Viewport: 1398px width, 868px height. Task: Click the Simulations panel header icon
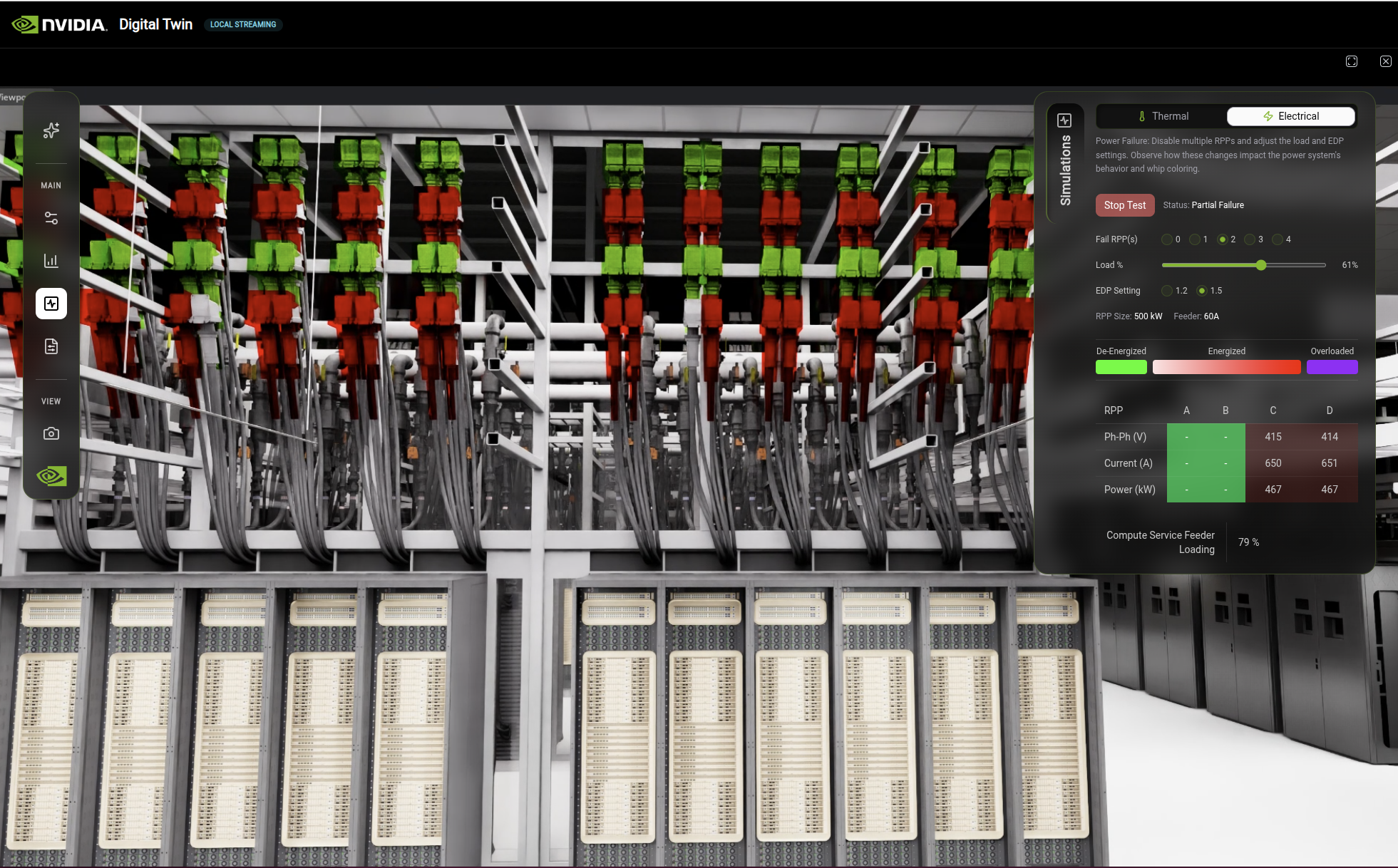[1064, 120]
